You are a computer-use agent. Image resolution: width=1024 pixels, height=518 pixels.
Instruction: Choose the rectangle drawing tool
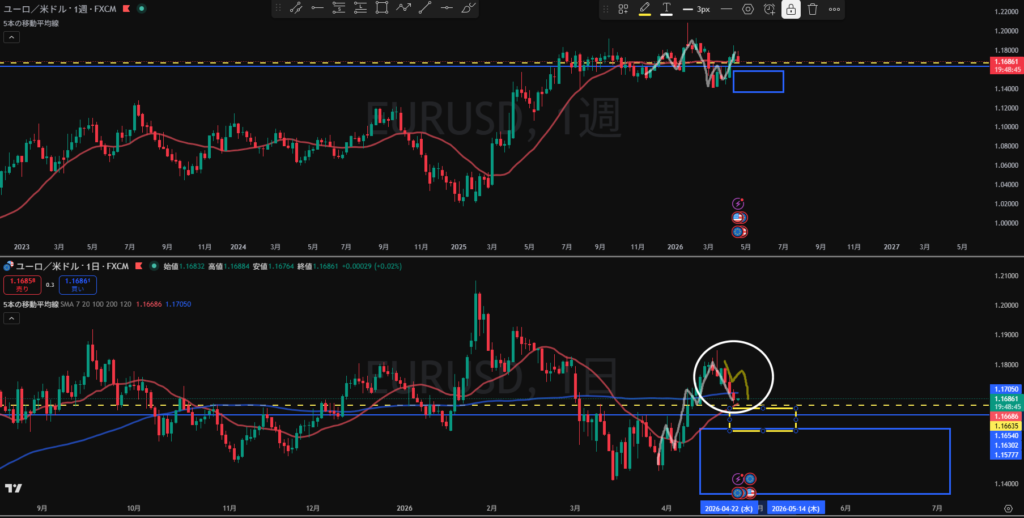(382, 8)
